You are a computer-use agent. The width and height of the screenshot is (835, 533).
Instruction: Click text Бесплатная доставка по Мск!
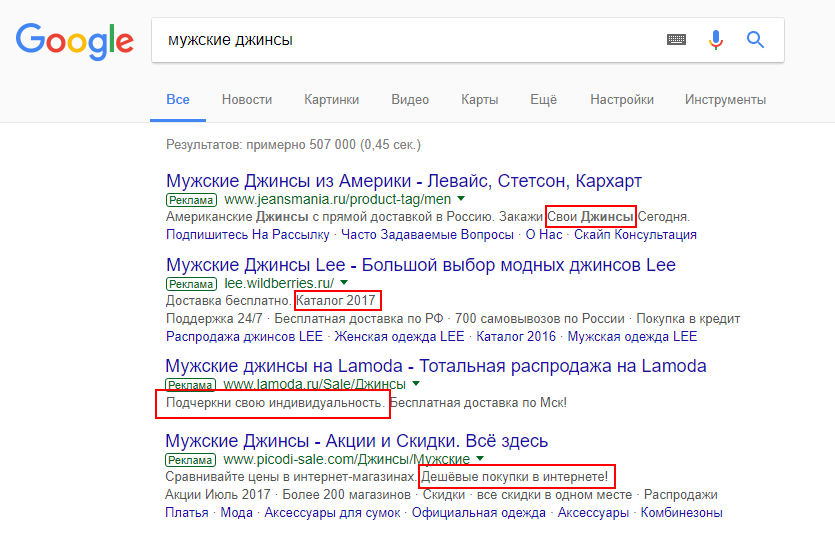478,403
